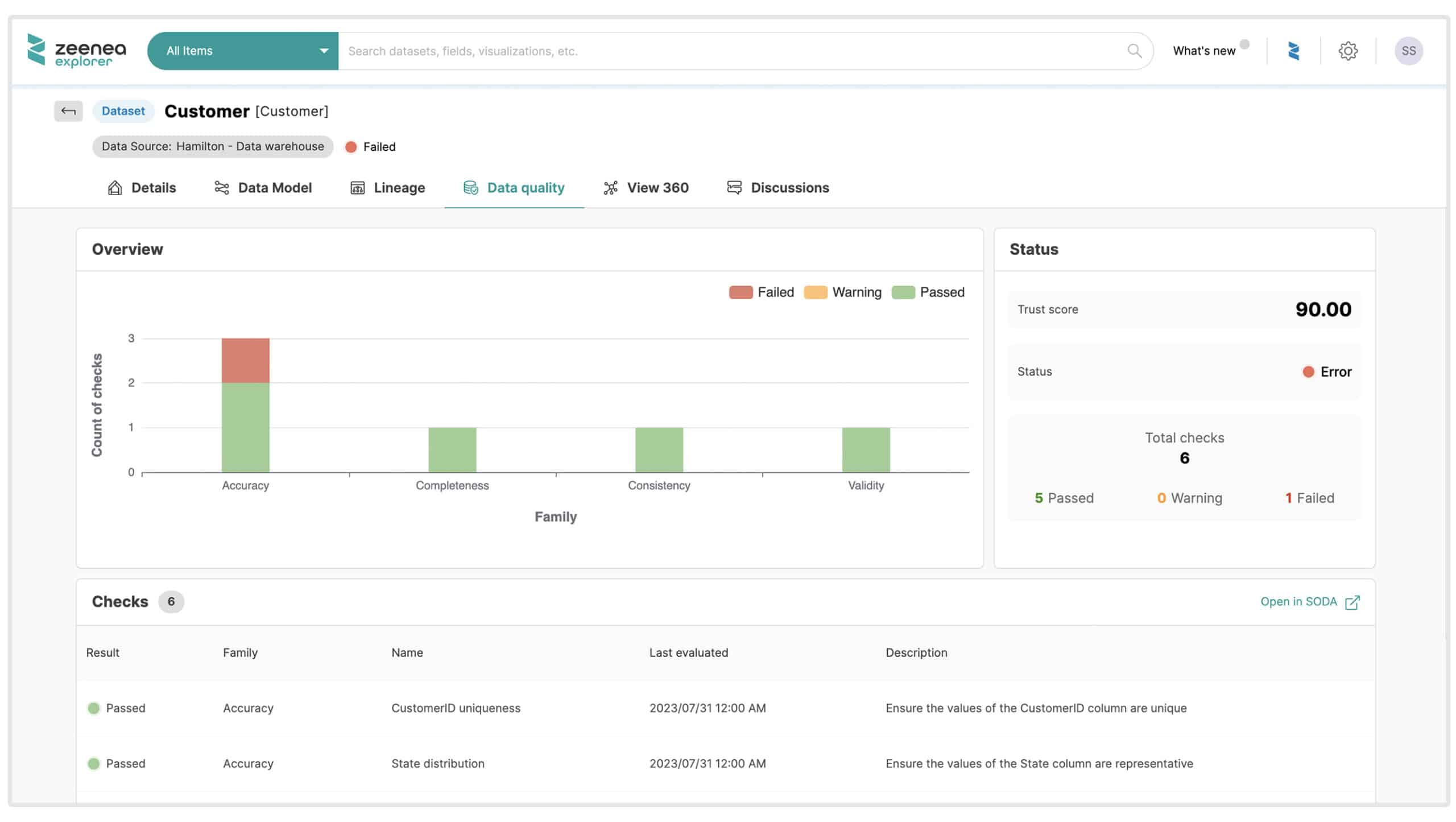Click the Error status indicator
The height and width of the screenshot is (822, 1456).
point(1327,372)
